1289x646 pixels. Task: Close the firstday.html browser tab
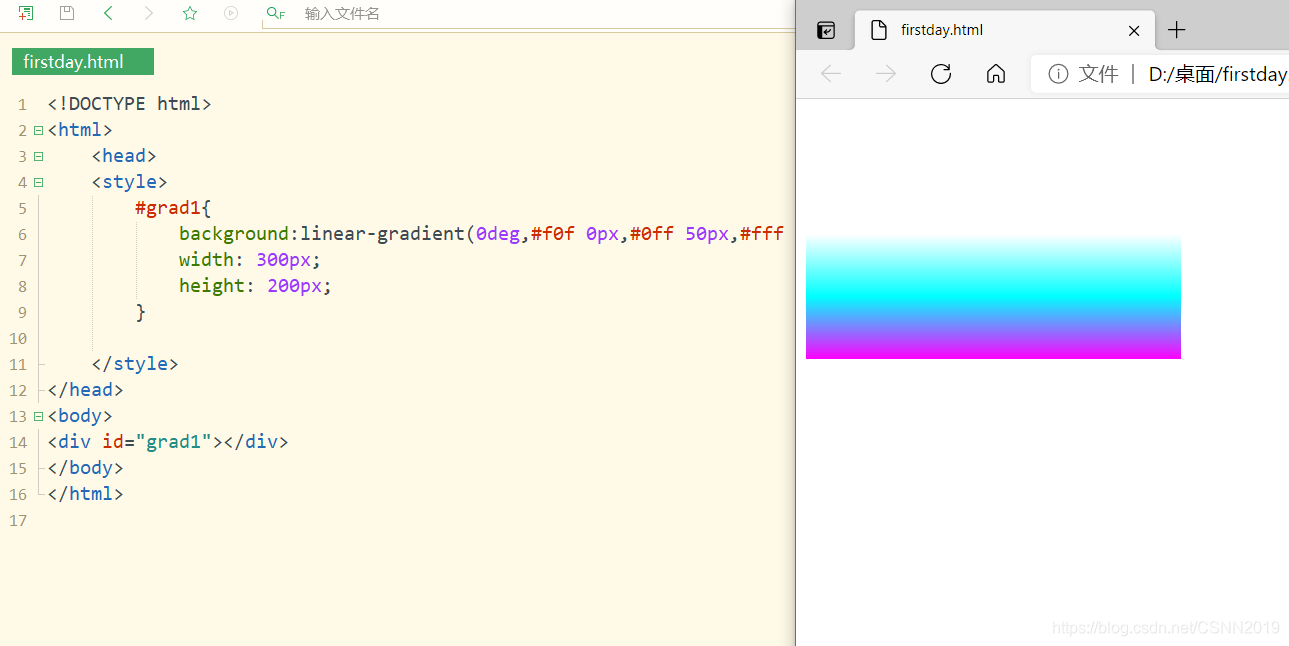[x=1134, y=30]
